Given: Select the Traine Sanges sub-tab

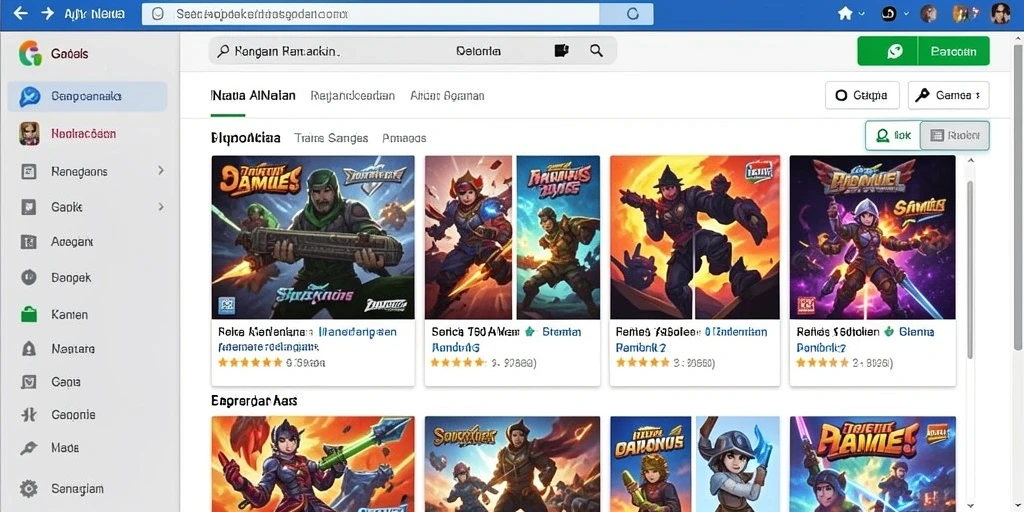Looking at the screenshot, I should click(331, 138).
